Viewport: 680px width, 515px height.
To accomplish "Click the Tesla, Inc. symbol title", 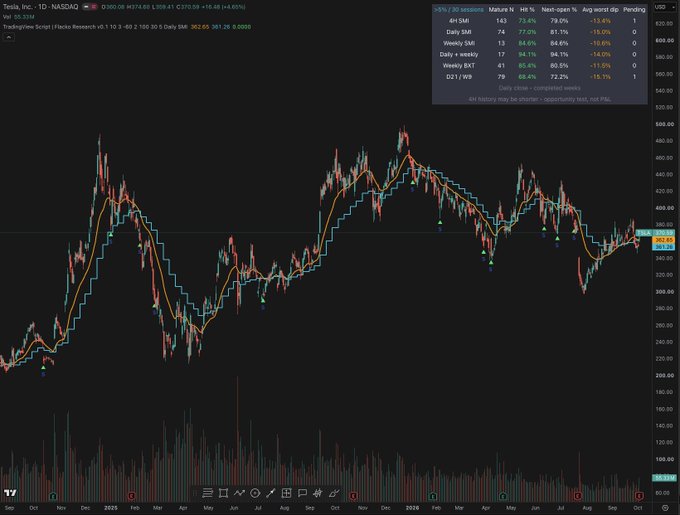I will click(x=18, y=7).
